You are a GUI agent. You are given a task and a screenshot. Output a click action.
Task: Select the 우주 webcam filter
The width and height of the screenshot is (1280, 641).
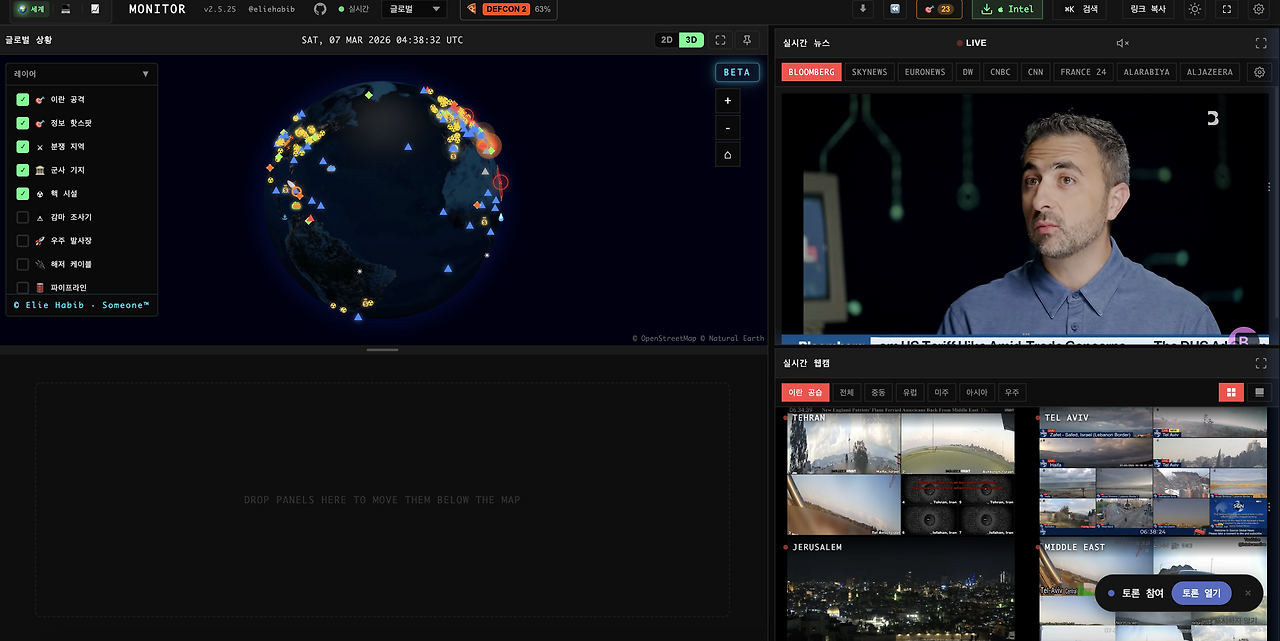tap(1012, 393)
